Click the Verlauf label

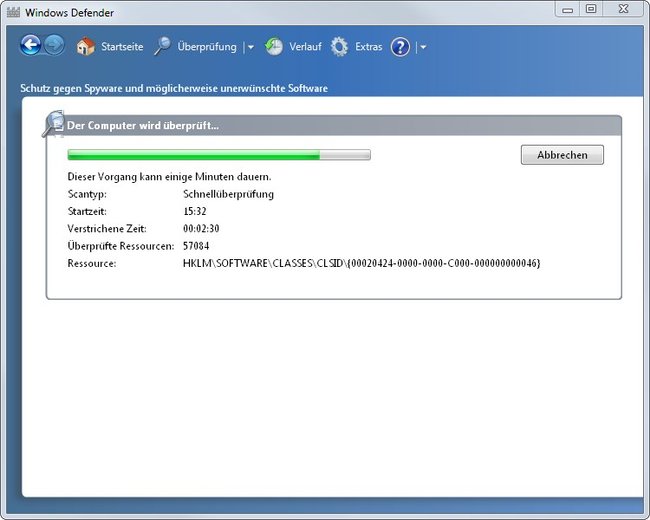pos(305,46)
